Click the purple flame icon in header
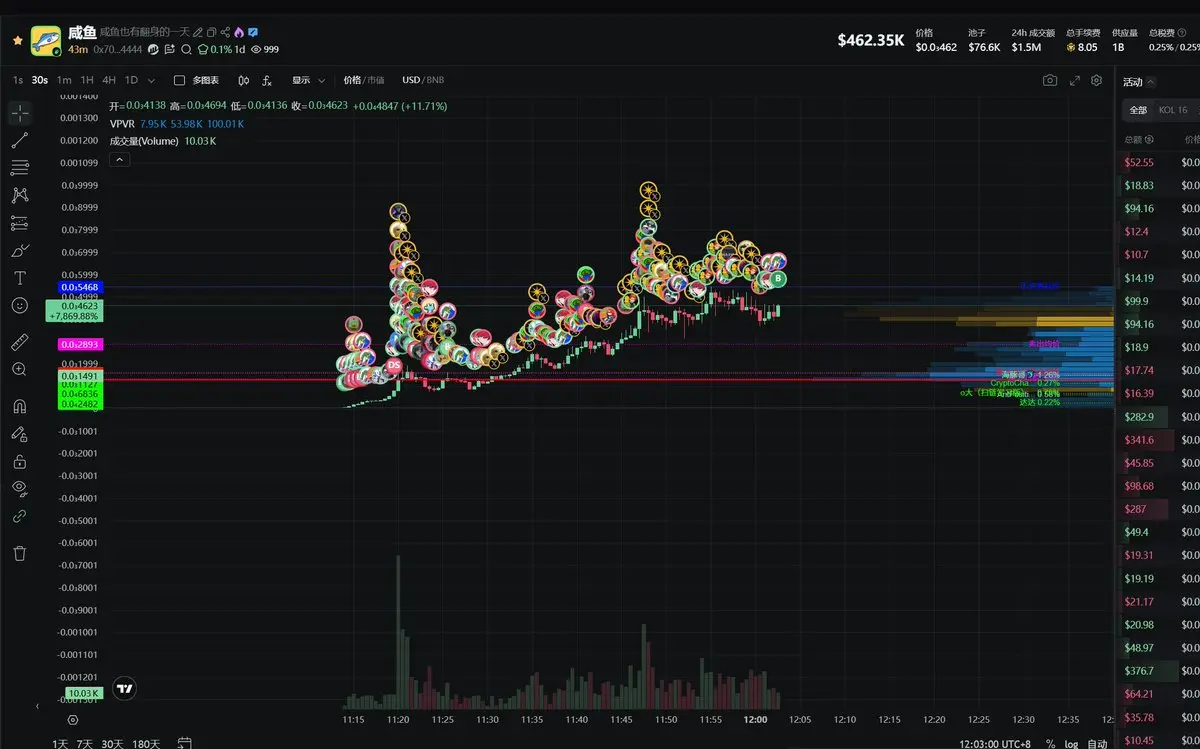 [x=239, y=32]
